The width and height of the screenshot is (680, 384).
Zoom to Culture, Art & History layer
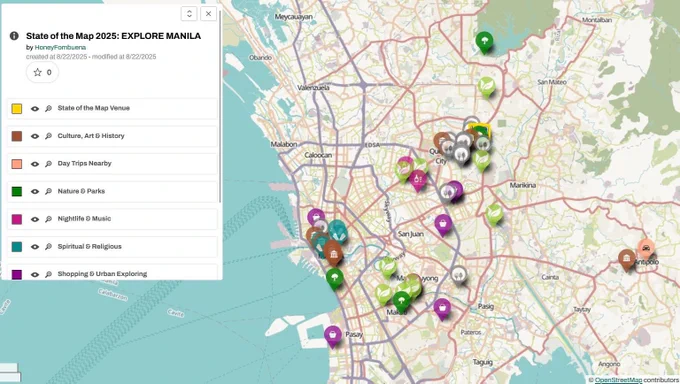click(48, 136)
